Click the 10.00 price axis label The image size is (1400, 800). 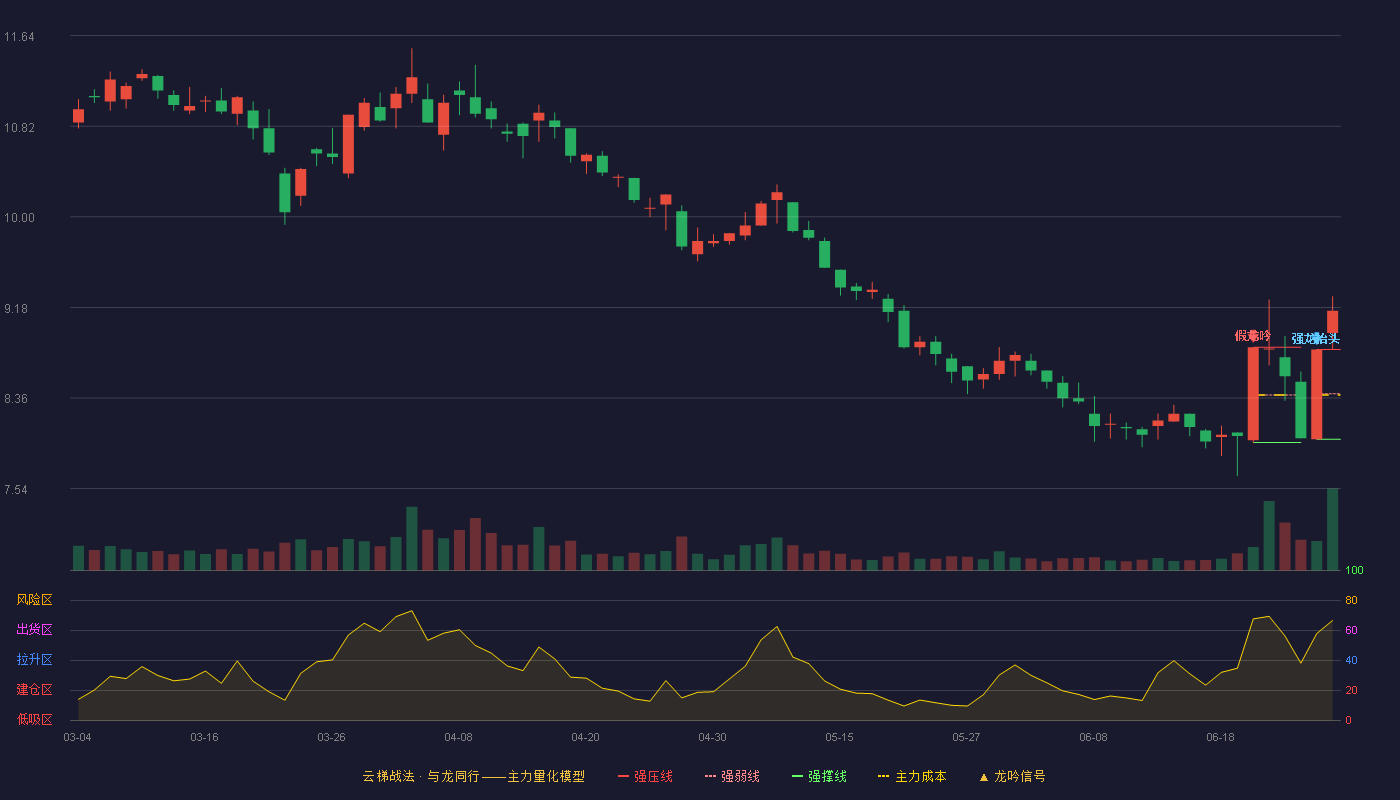(19, 218)
